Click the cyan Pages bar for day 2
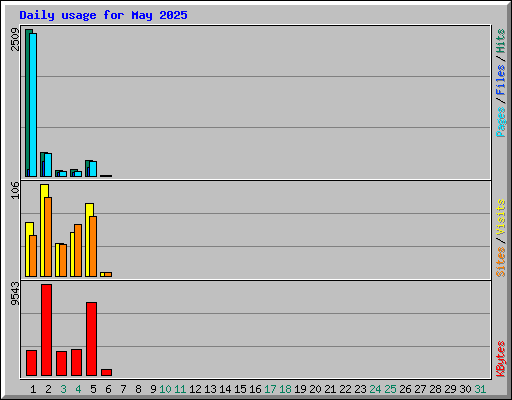 coord(48,165)
